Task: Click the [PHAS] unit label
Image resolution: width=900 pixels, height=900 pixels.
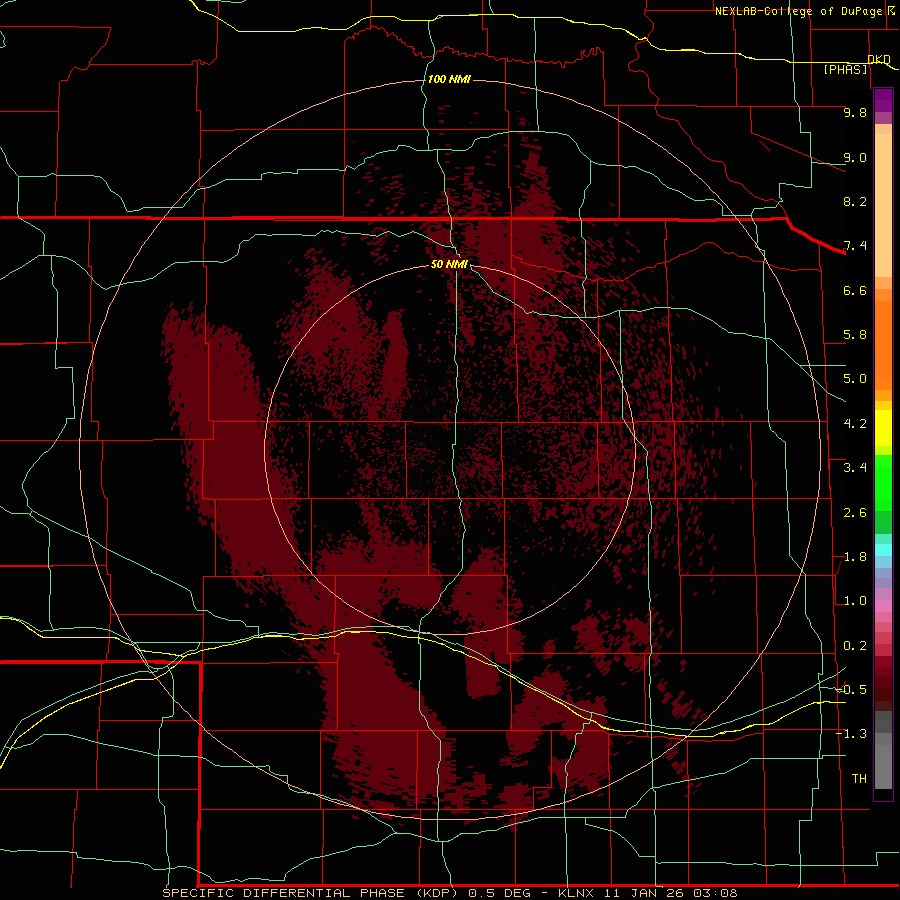Action: coord(845,69)
